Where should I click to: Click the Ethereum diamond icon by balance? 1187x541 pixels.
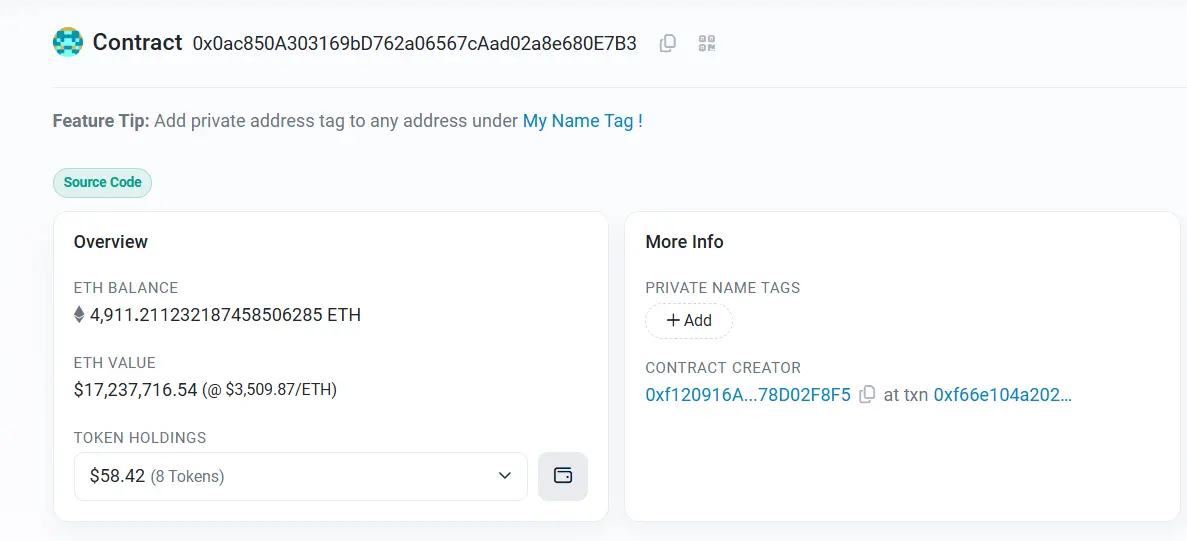[x=79, y=315]
